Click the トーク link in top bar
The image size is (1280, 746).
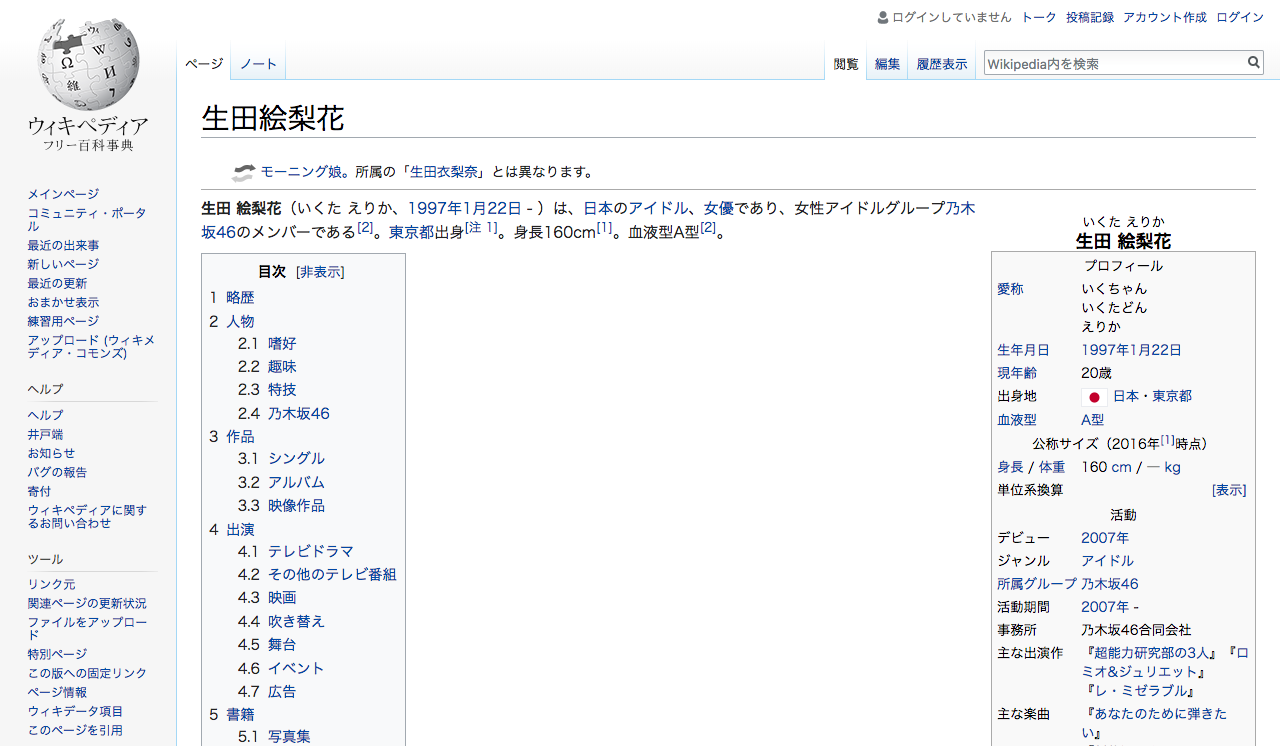click(x=1039, y=17)
